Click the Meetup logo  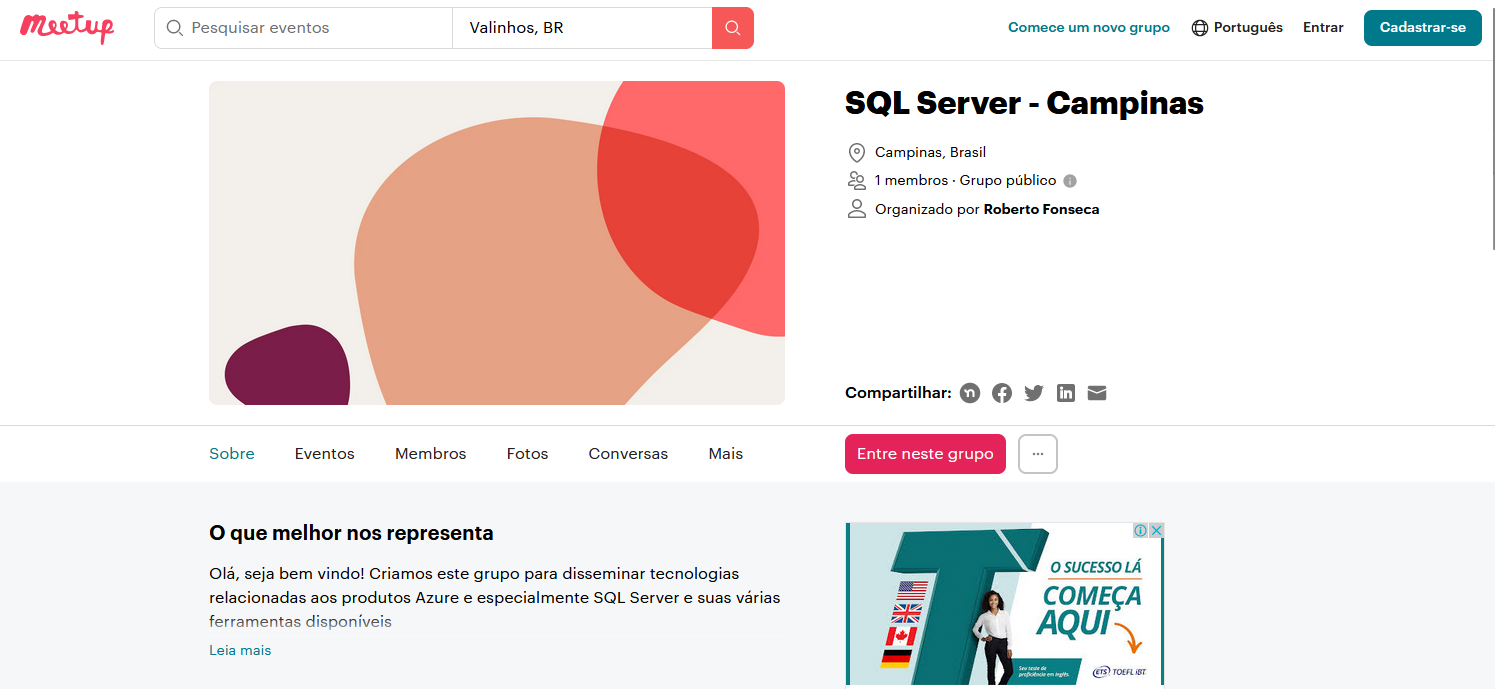[x=67, y=27]
